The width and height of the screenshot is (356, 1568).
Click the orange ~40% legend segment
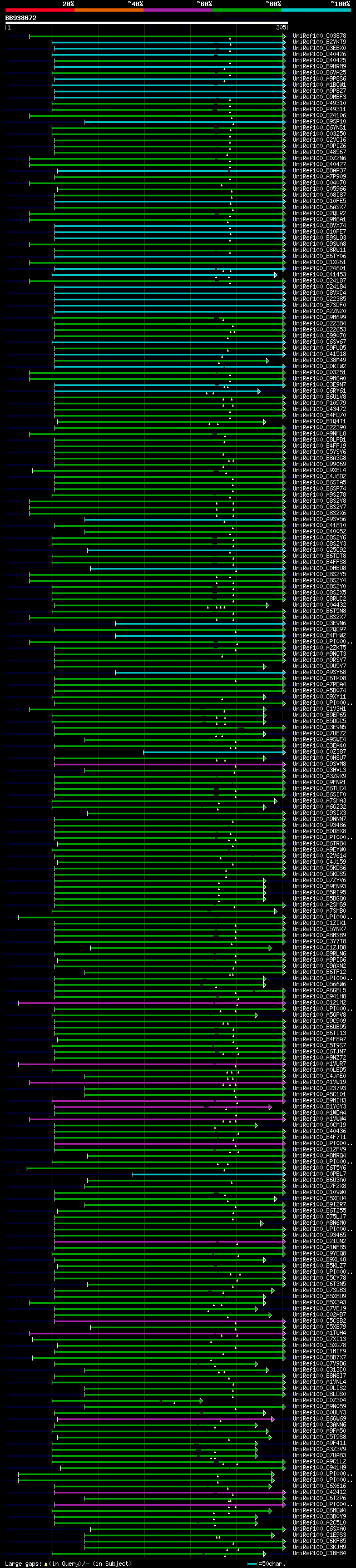pos(109,10)
